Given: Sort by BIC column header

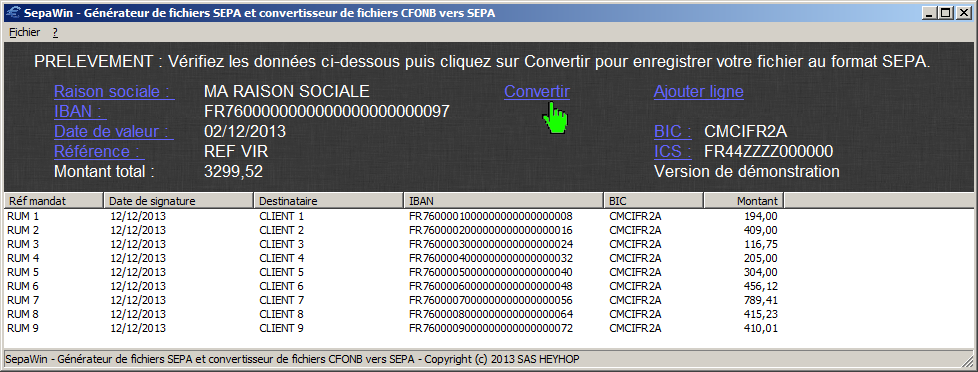Looking at the screenshot, I should [654, 201].
